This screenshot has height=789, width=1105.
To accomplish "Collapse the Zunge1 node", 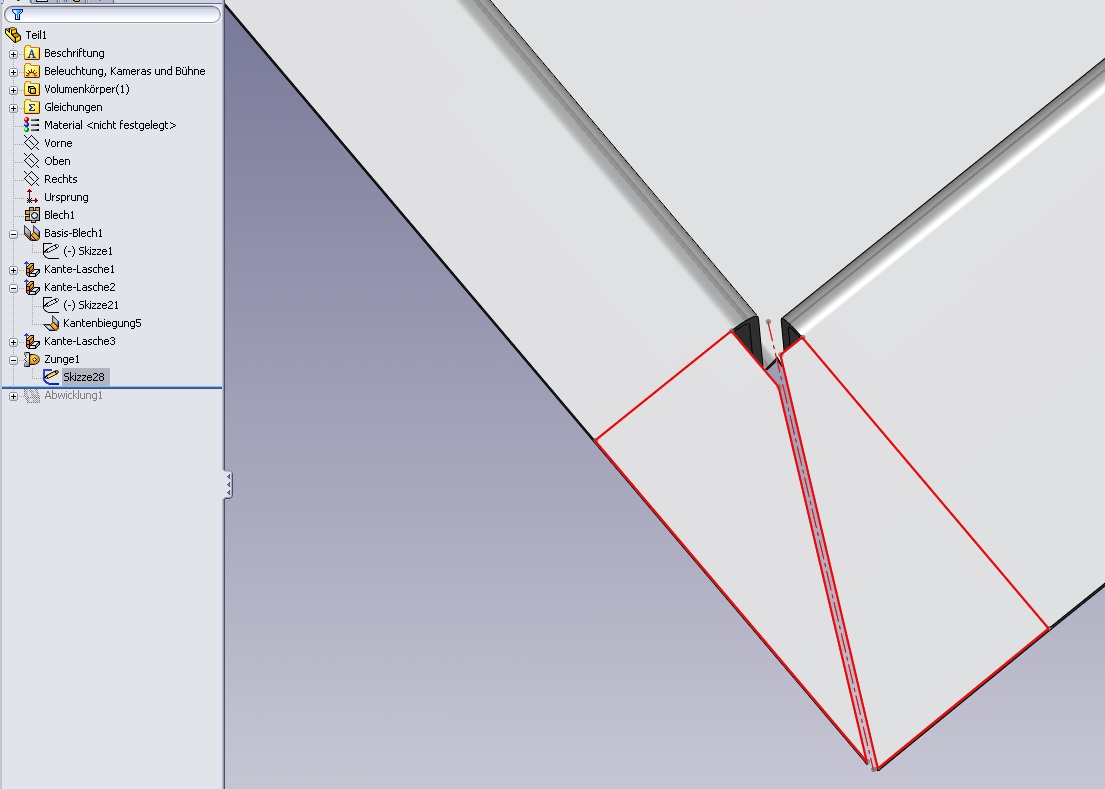I will pyautogui.click(x=13, y=359).
